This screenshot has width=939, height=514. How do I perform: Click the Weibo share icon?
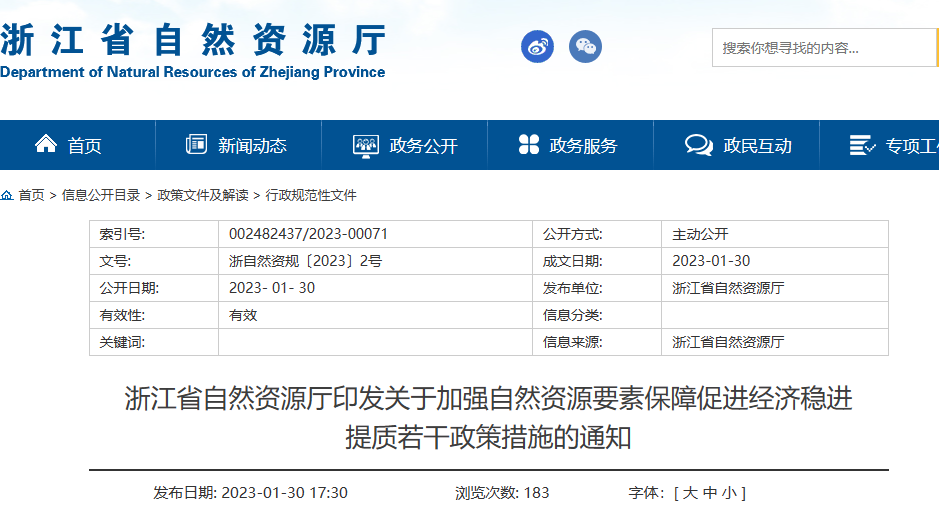click(537, 46)
